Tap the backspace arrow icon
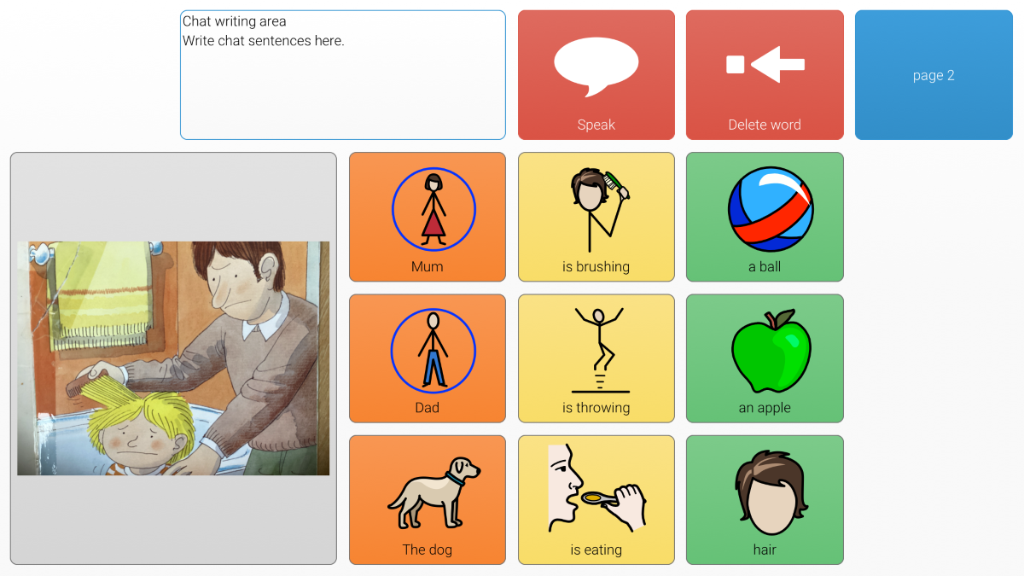This screenshot has width=1024, height=576. click(765, 64)
